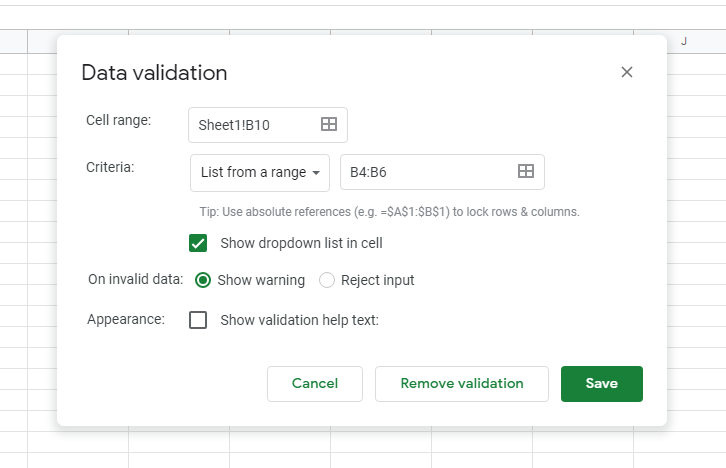Edit the B4:B6 criteria range field
The image size is (726, 468).
(442, 172)
